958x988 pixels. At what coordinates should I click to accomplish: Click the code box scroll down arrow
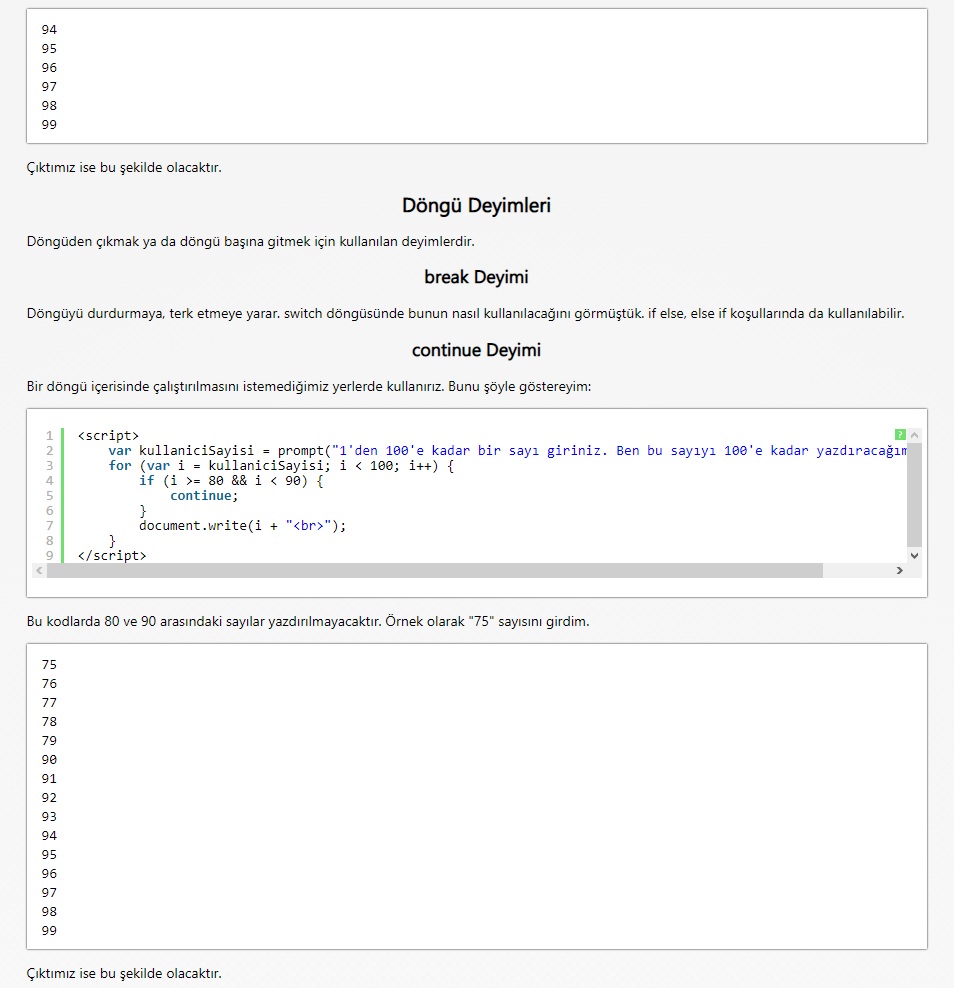click(914, 555)
